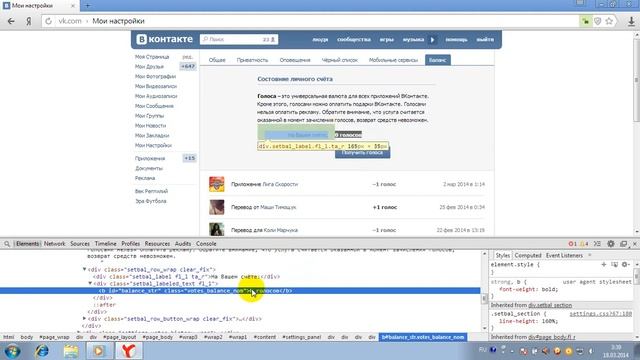The height and width of the screenshot is (360, 640).
Task: Show the DevTools warning count indicator
Action: pos(584,244)
